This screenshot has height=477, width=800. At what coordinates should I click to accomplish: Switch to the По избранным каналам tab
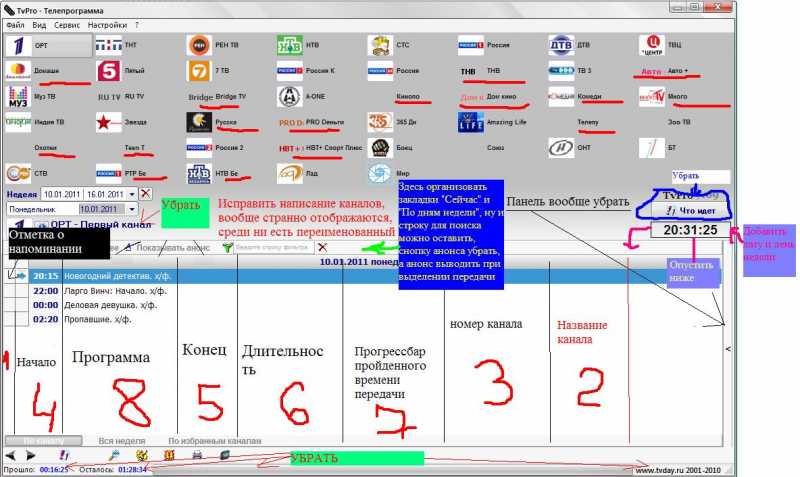click(215, 441)
